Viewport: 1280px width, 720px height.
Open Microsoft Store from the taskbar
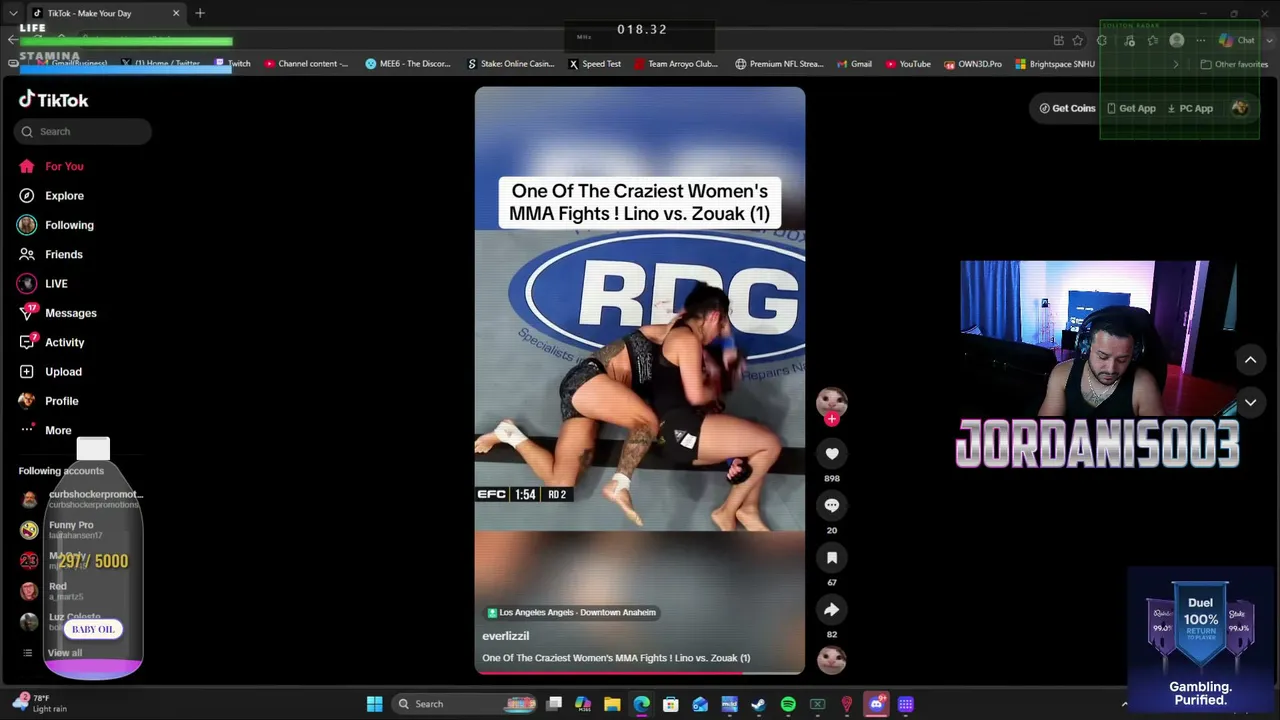[670, 704]
